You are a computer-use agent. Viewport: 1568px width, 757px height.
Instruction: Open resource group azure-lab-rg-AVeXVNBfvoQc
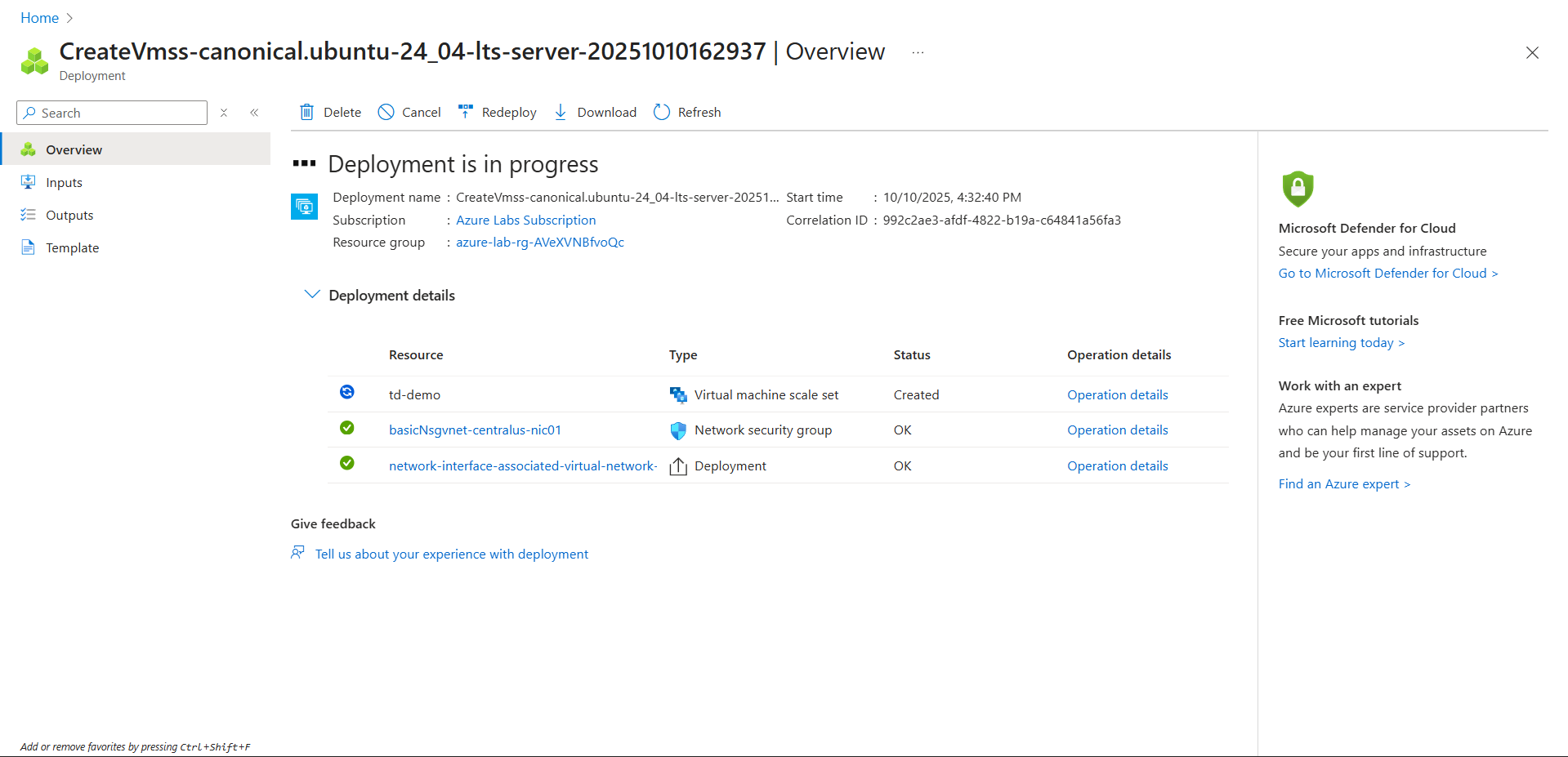539,242
